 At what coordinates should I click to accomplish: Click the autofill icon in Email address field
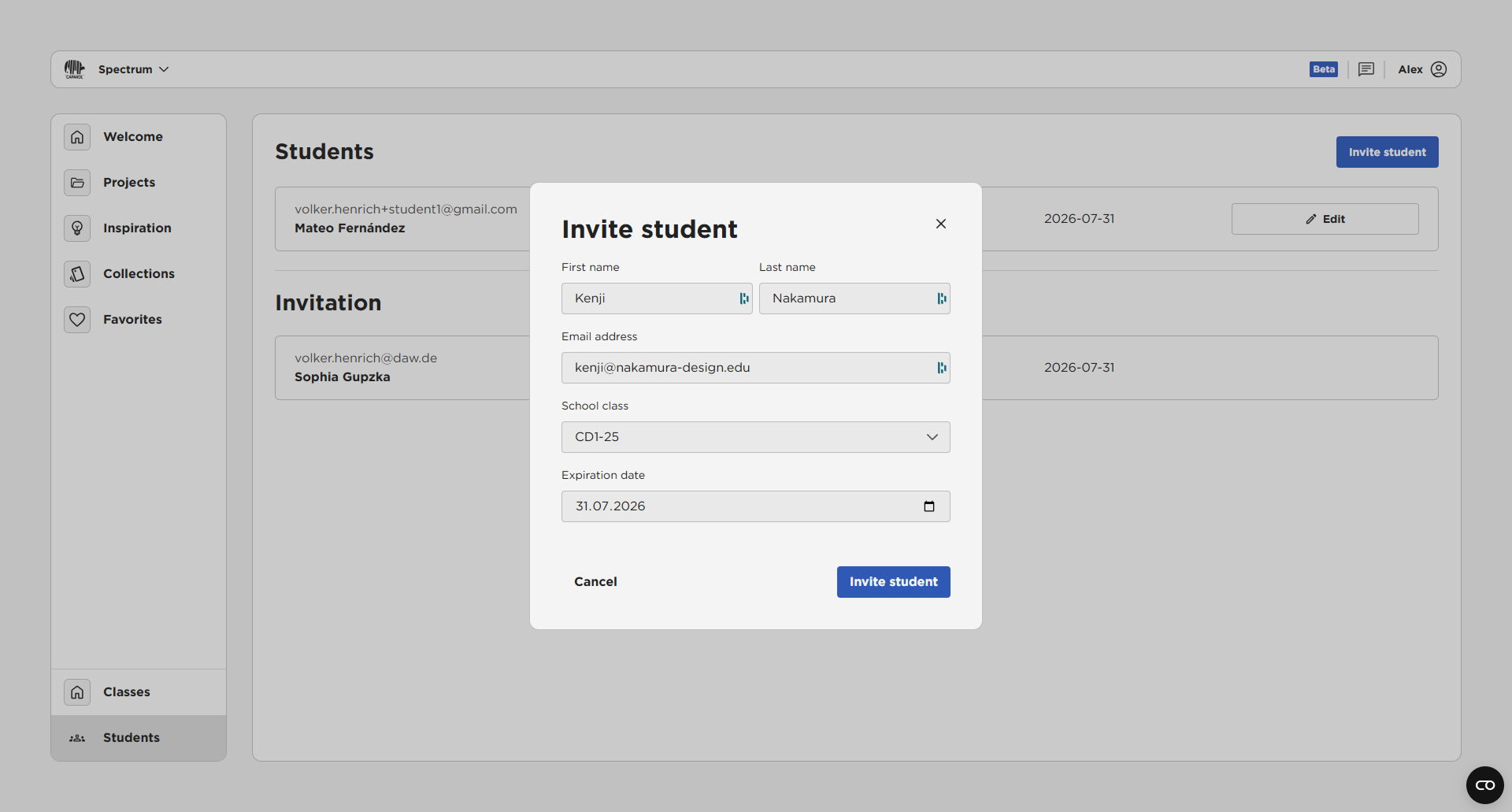pyautogui.click(x=941, y=368)
